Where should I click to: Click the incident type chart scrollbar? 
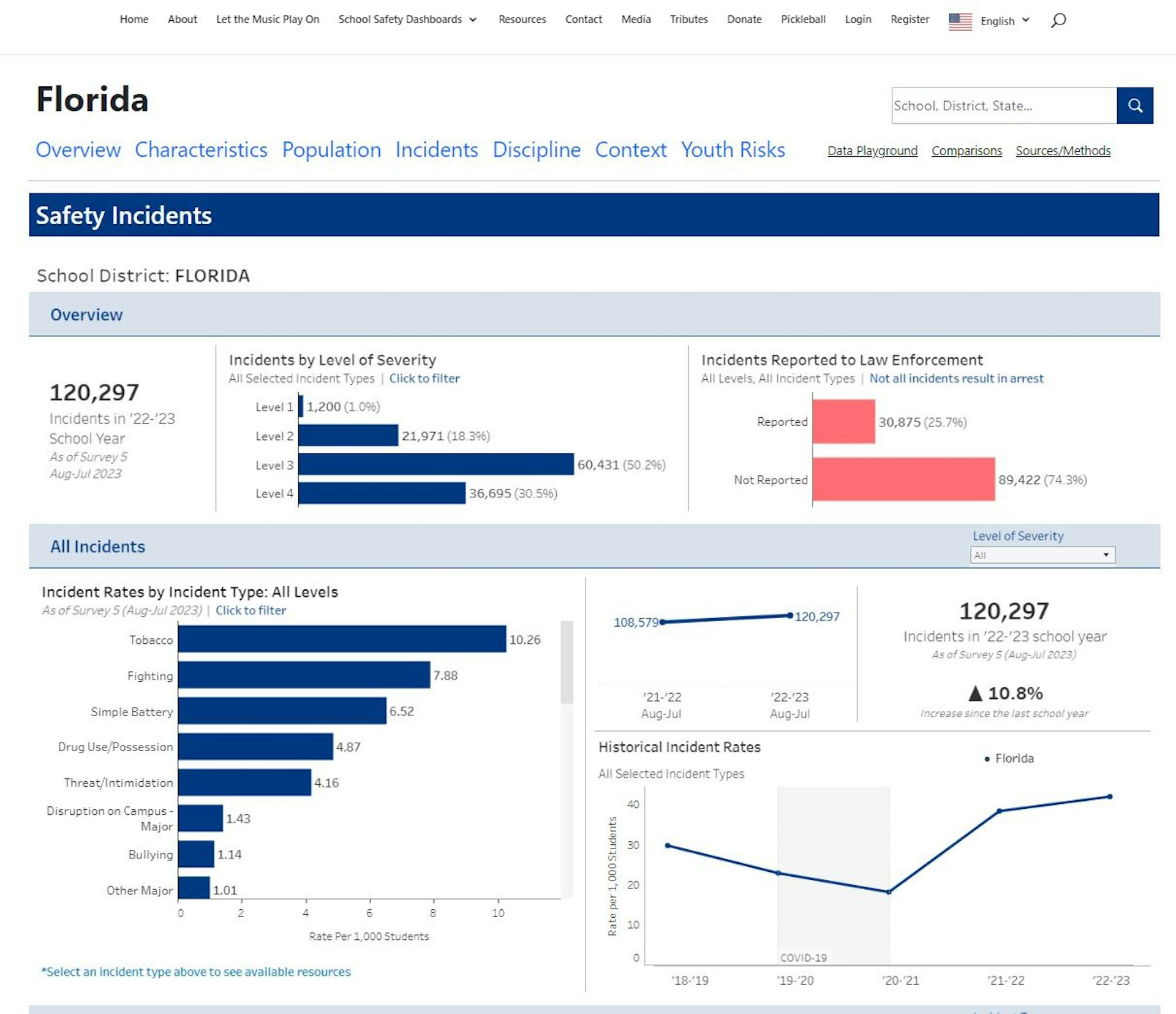click(567, 662)
